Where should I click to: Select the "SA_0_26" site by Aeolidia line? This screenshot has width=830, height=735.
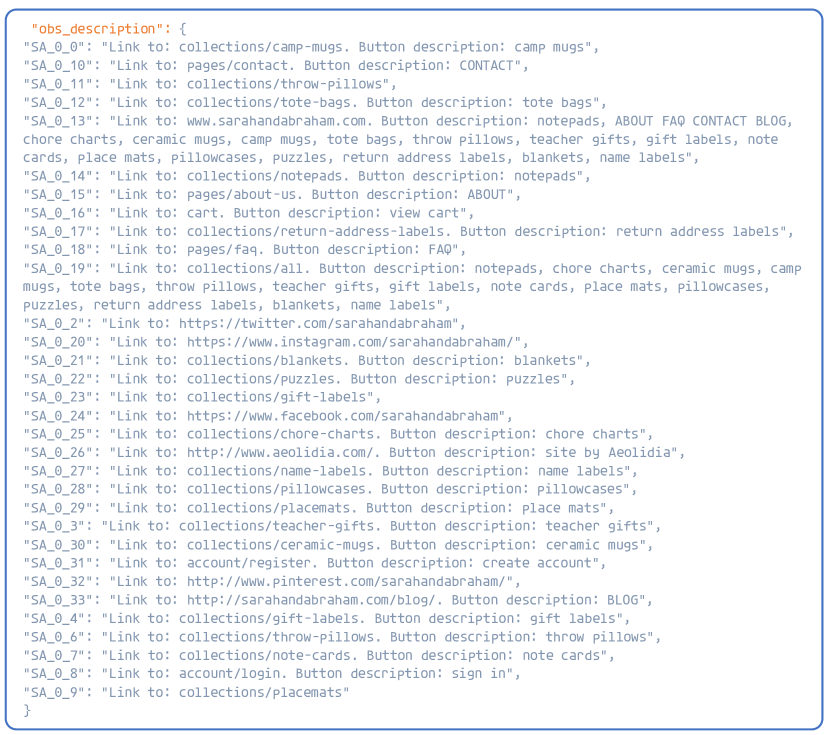pyautogui.click(x=354, y=453)
